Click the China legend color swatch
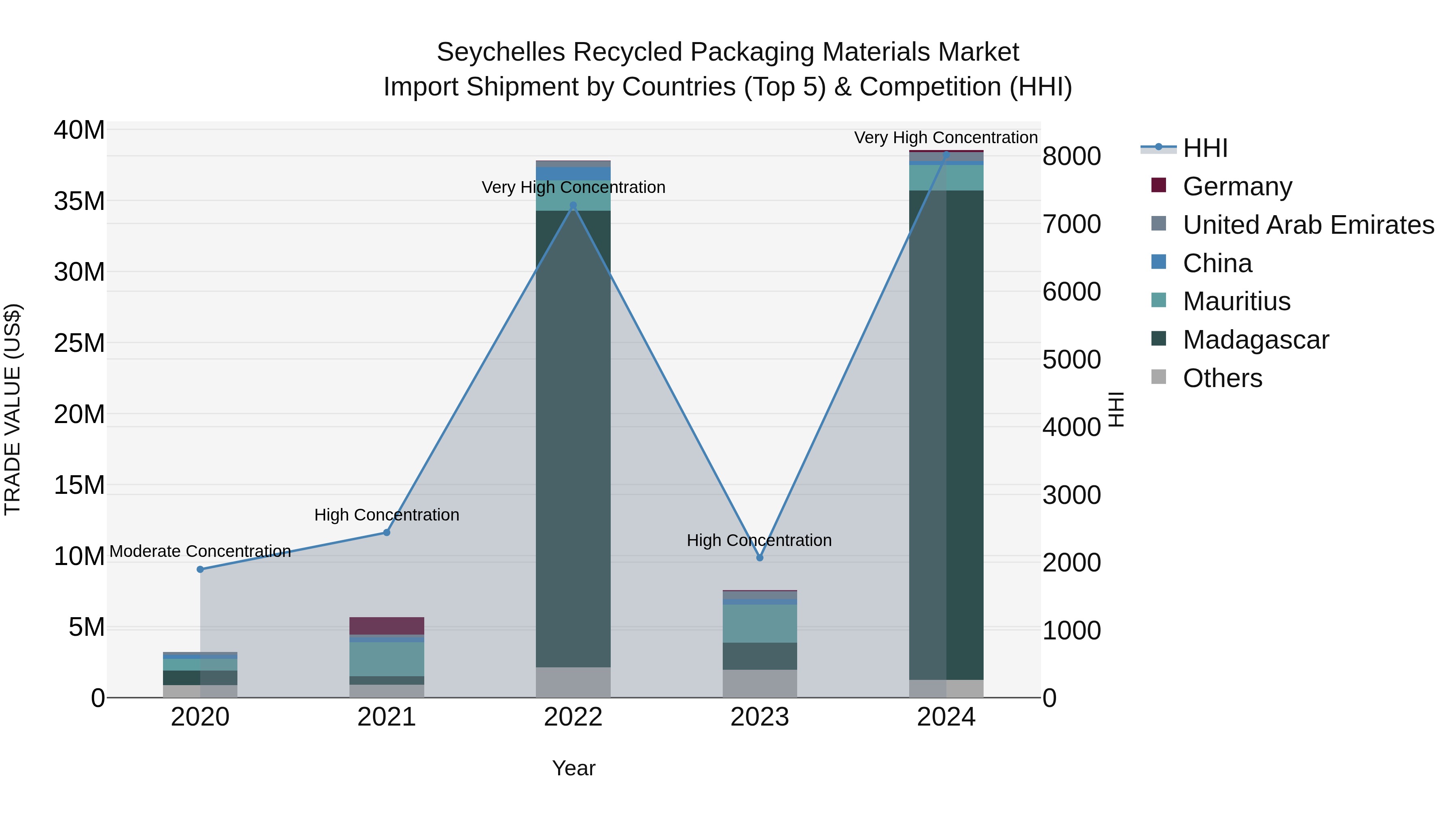The height and width of the screenshot is (819, 1456). pyautogui.click(x=1158, y=262)
